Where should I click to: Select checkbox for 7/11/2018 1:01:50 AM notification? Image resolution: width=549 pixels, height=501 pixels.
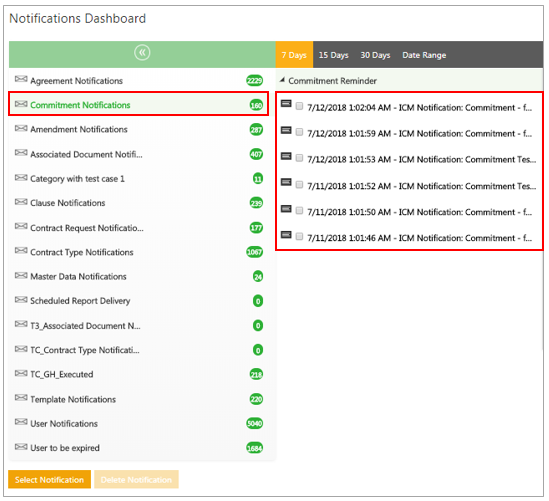pyautogui.click(x=299, y=211)
